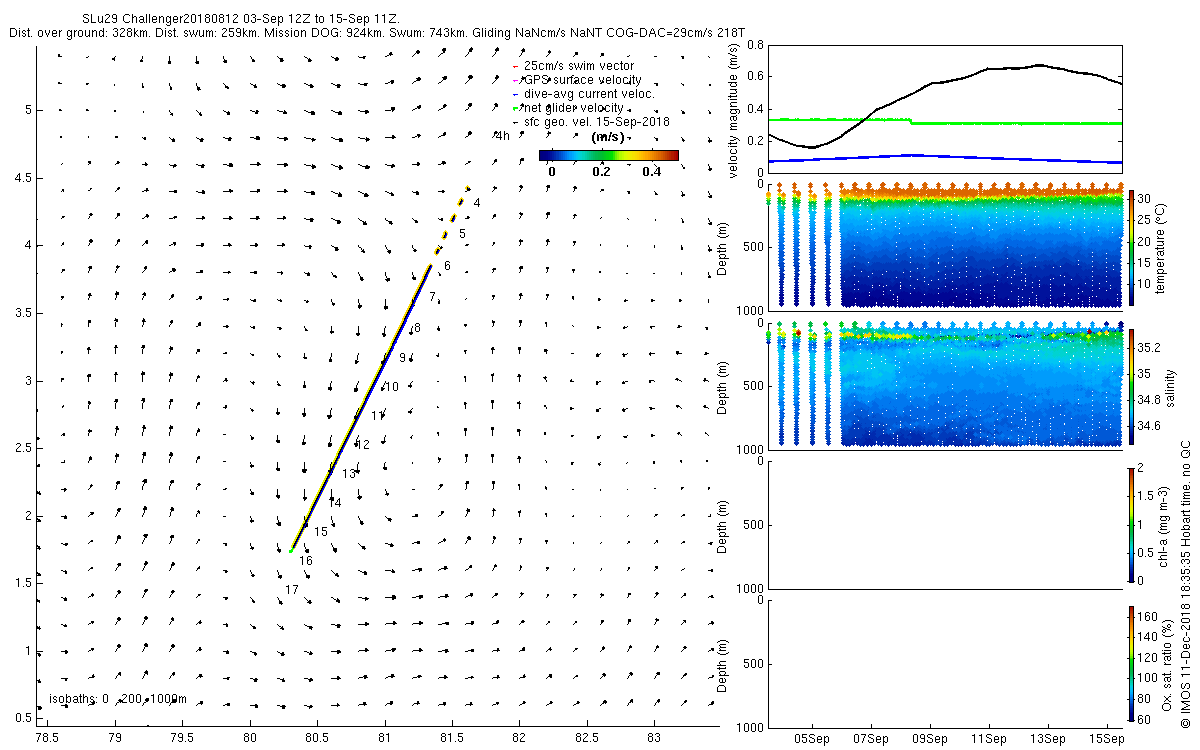This screenshot has width=1200, height=750.
Task: Click the 'velocity magnitude (m/s)' axis label
Action: pos(735,109)
